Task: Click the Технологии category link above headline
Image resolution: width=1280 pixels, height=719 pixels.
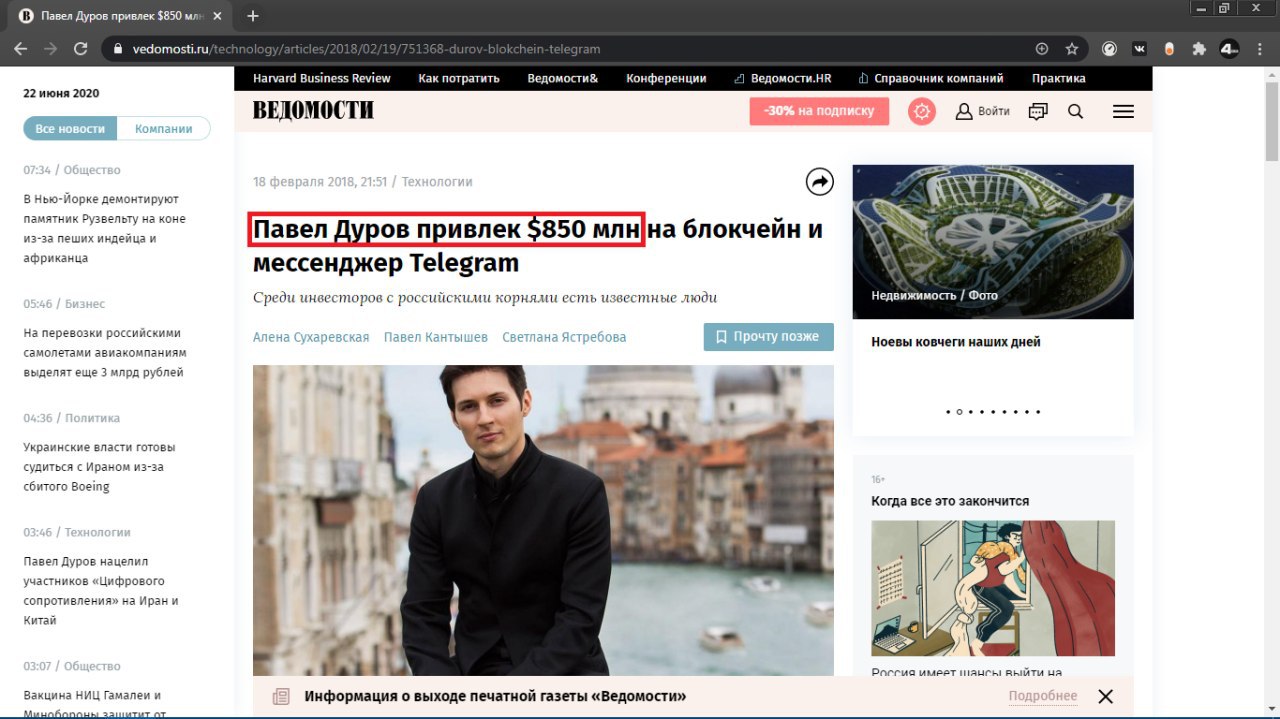Action: pyautogui.click(x=437, y=182)
